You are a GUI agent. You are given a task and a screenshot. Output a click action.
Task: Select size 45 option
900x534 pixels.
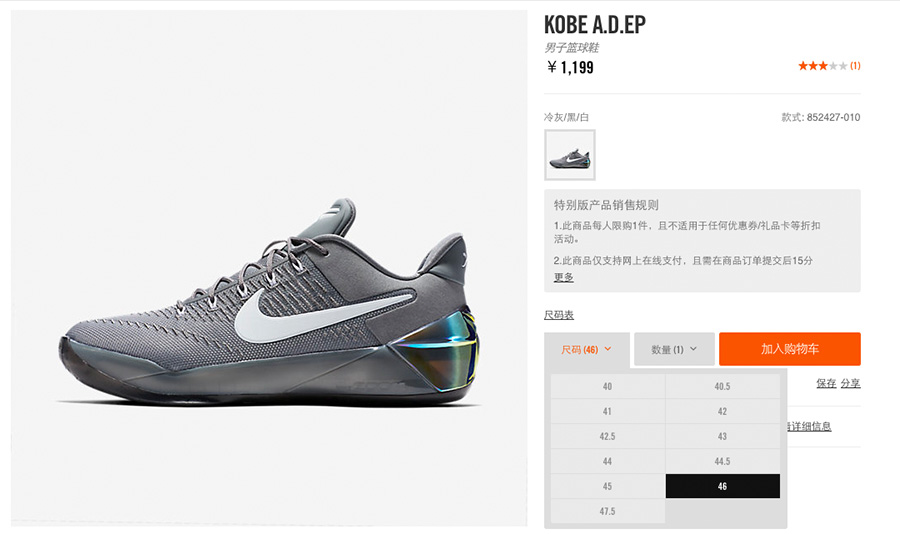608,486
